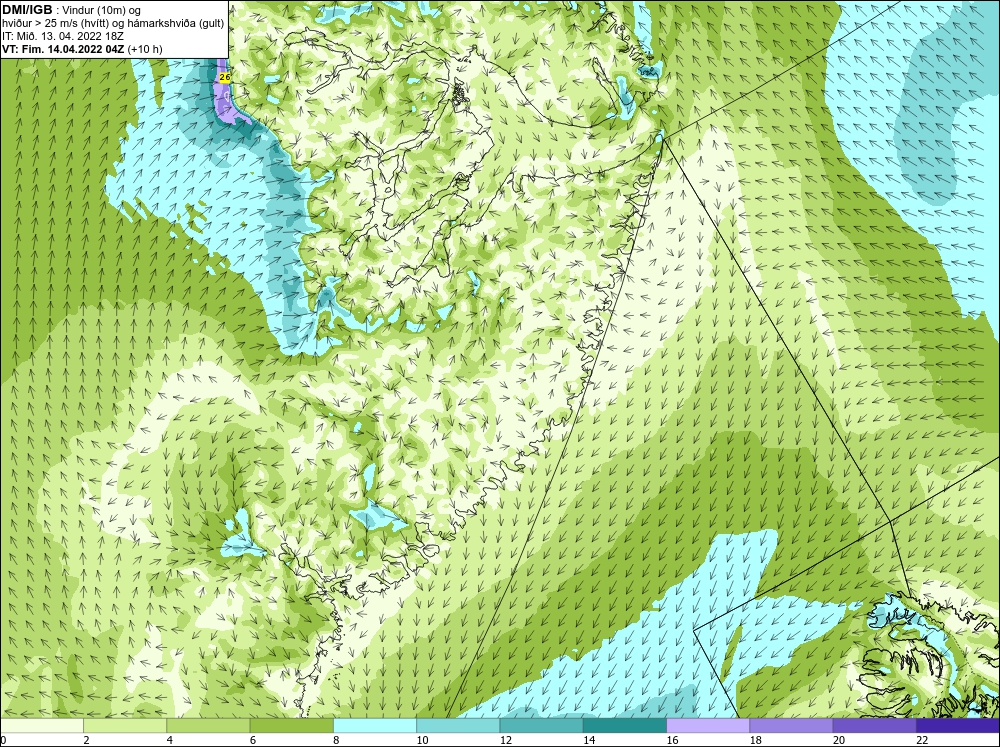Select the 4–6 m/s legend swatch
This screenshot has width=1000, height=747.
[208, 726]
